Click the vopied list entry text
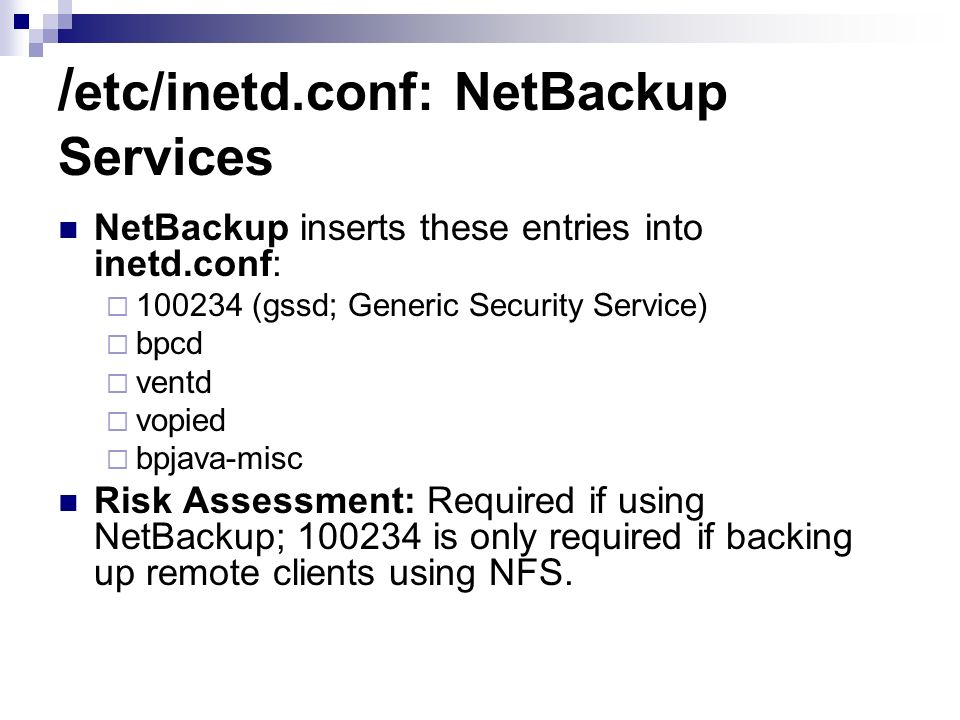 181,421
